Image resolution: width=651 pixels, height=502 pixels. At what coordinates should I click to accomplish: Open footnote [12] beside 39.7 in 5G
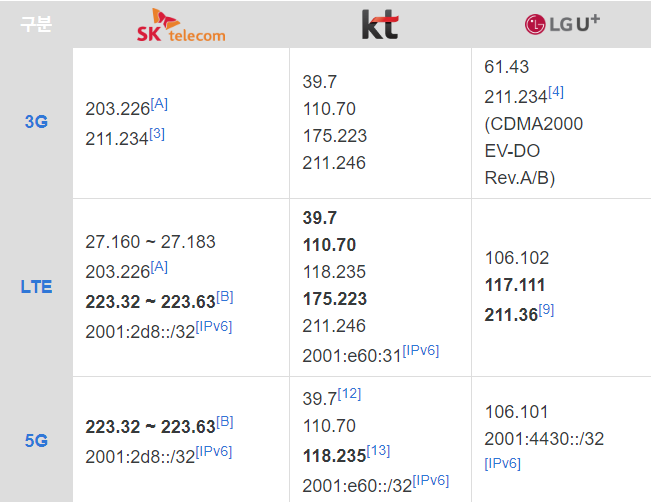[349, 394]
